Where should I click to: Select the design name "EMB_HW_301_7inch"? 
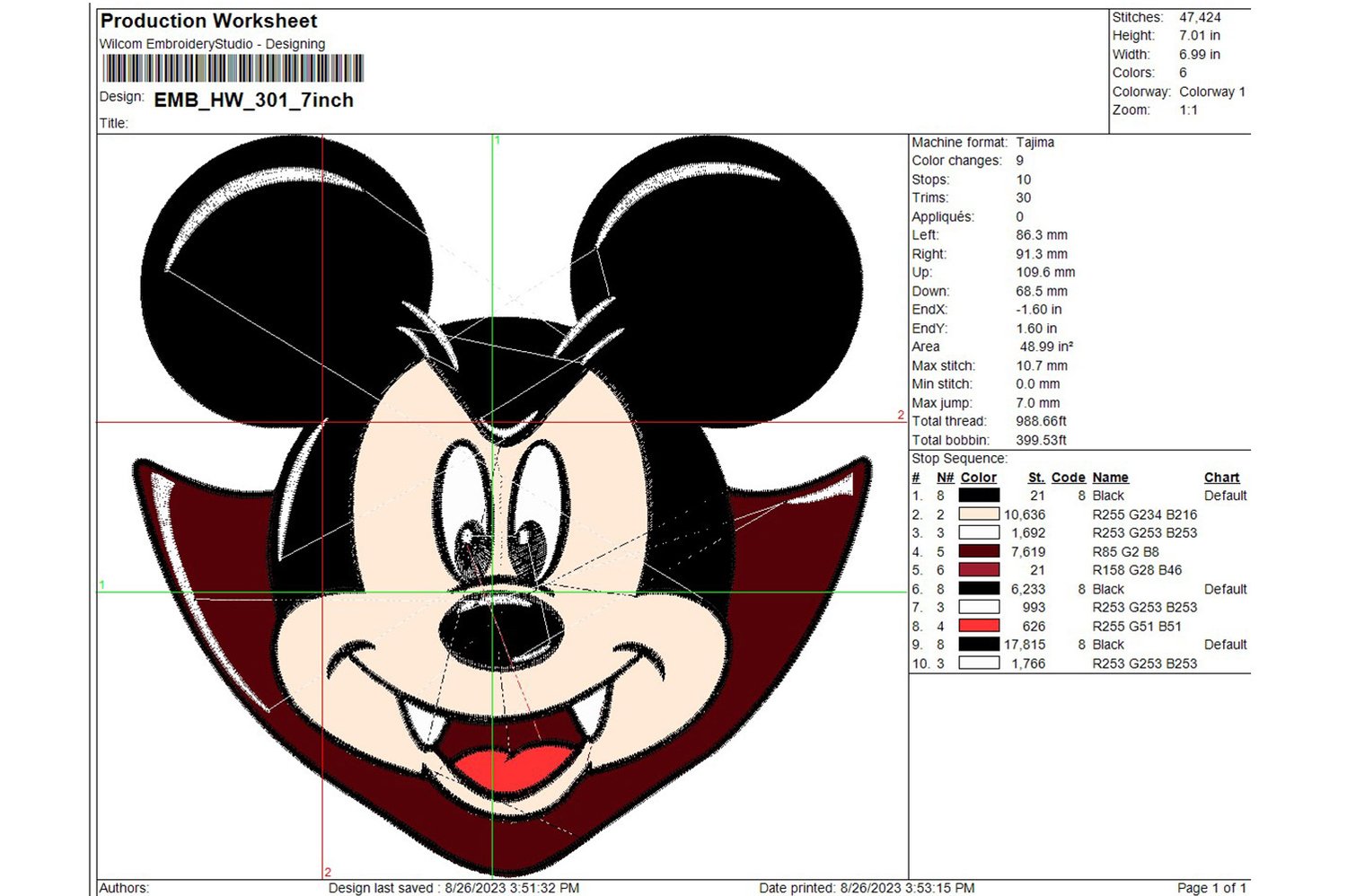click(x=254, y=101)
